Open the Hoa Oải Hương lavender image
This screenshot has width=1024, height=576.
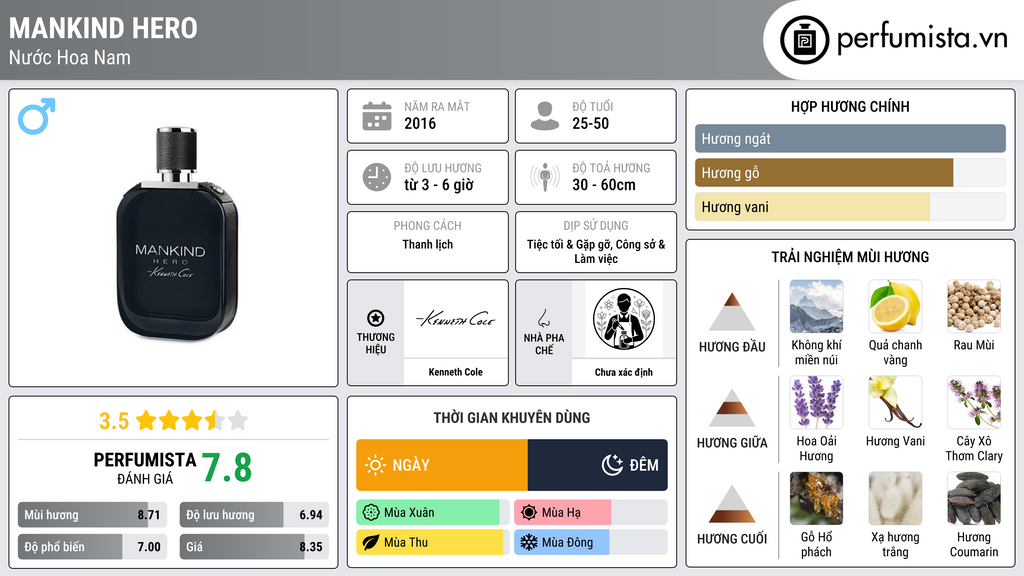coord(816,402)
